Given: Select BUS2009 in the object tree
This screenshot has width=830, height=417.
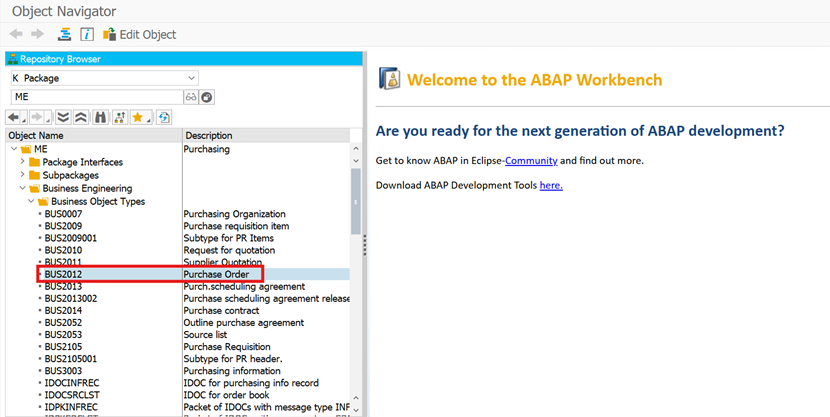Looking at the screenshot, I should (63, 226).
